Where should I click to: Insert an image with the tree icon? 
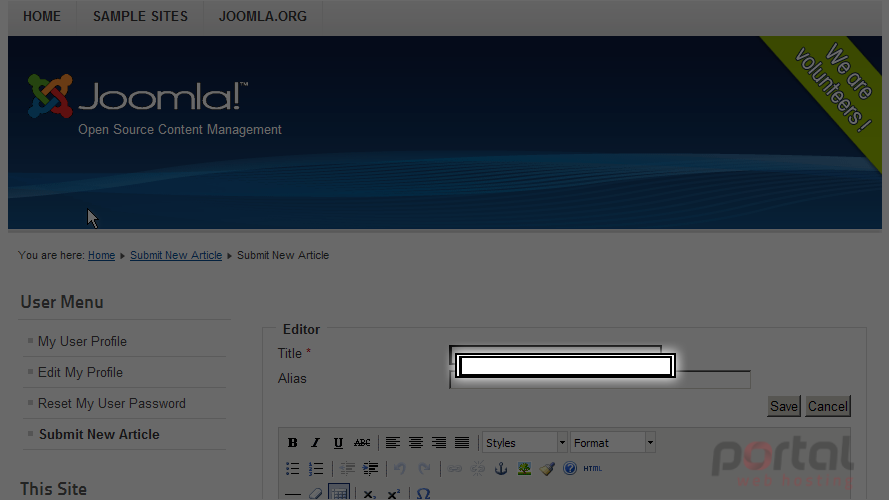tap(524, 468)
